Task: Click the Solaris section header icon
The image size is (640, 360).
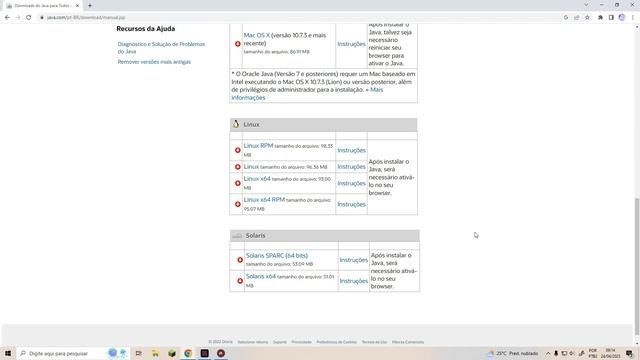Action: [237, 236]
